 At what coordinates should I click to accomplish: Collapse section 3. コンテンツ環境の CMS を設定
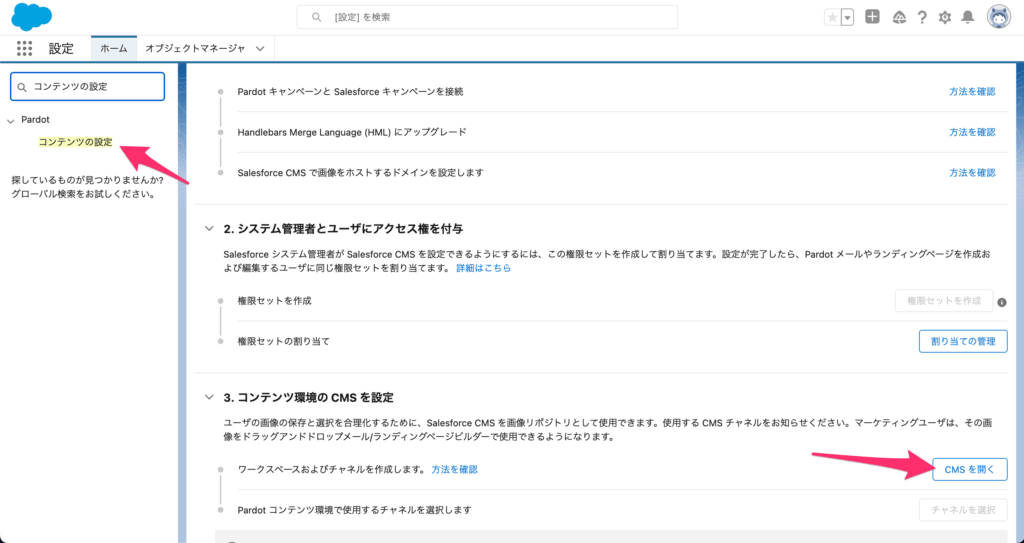209,397
